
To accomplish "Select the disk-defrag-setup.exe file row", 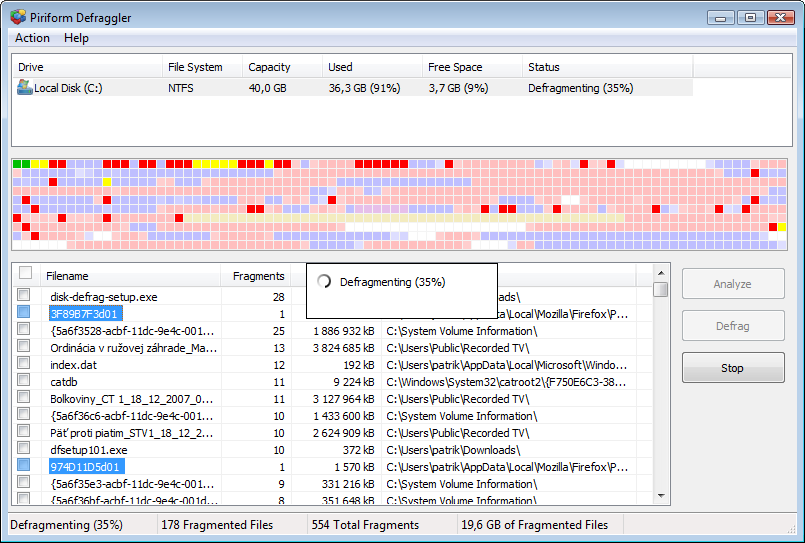I will click(x=334, y=297).
